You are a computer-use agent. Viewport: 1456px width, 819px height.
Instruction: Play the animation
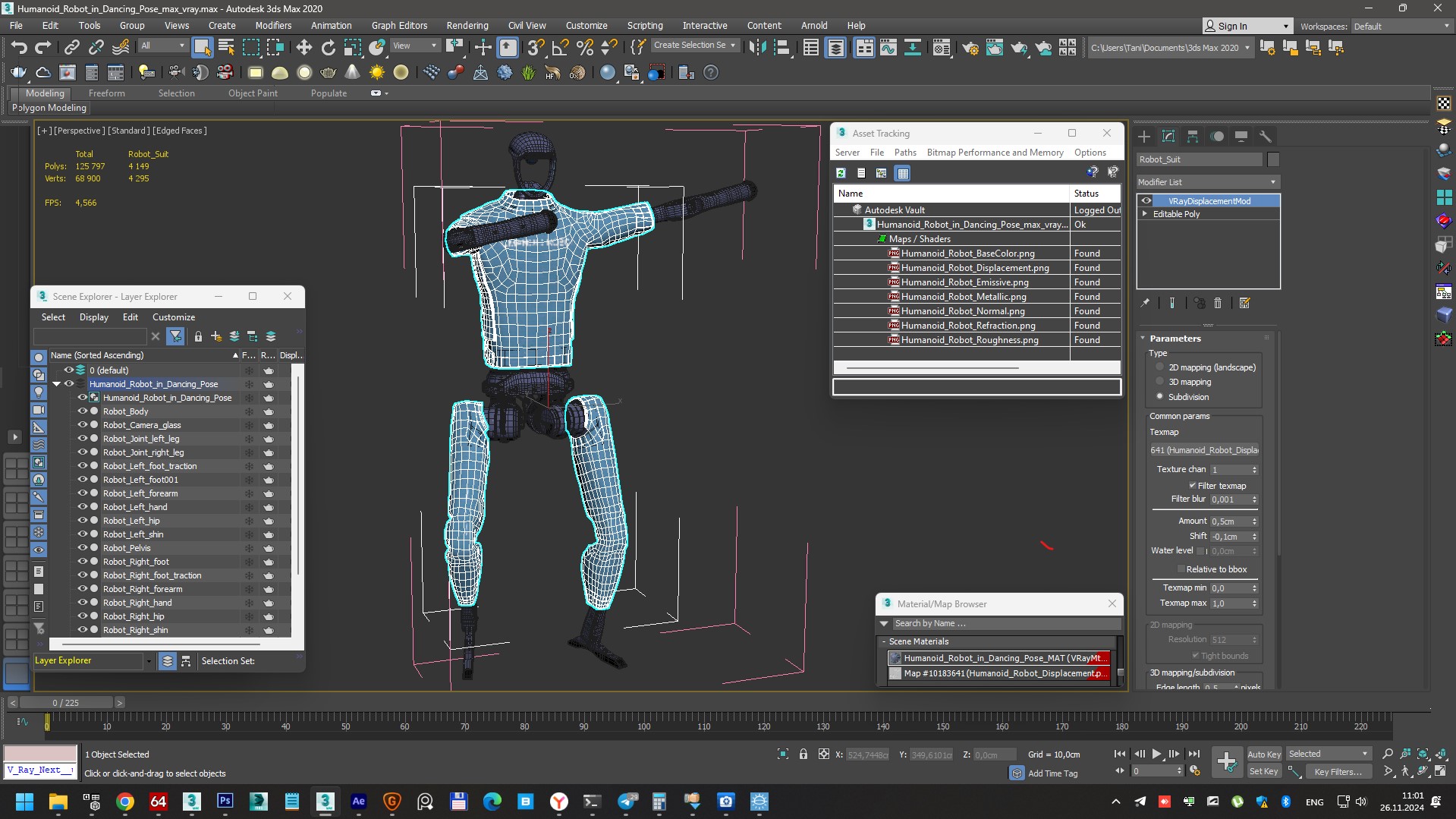[1156, 754]
